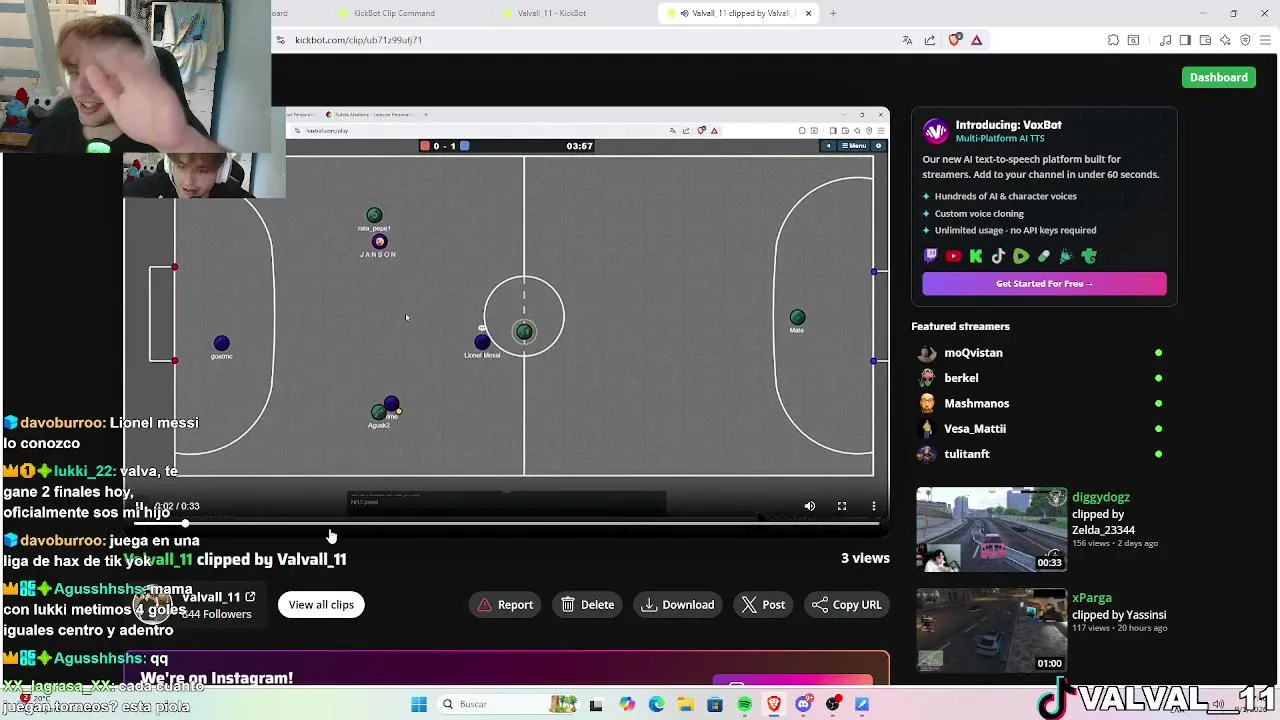
Task: Toggle the browser sidebar panel
Action: click(1185, 40)
